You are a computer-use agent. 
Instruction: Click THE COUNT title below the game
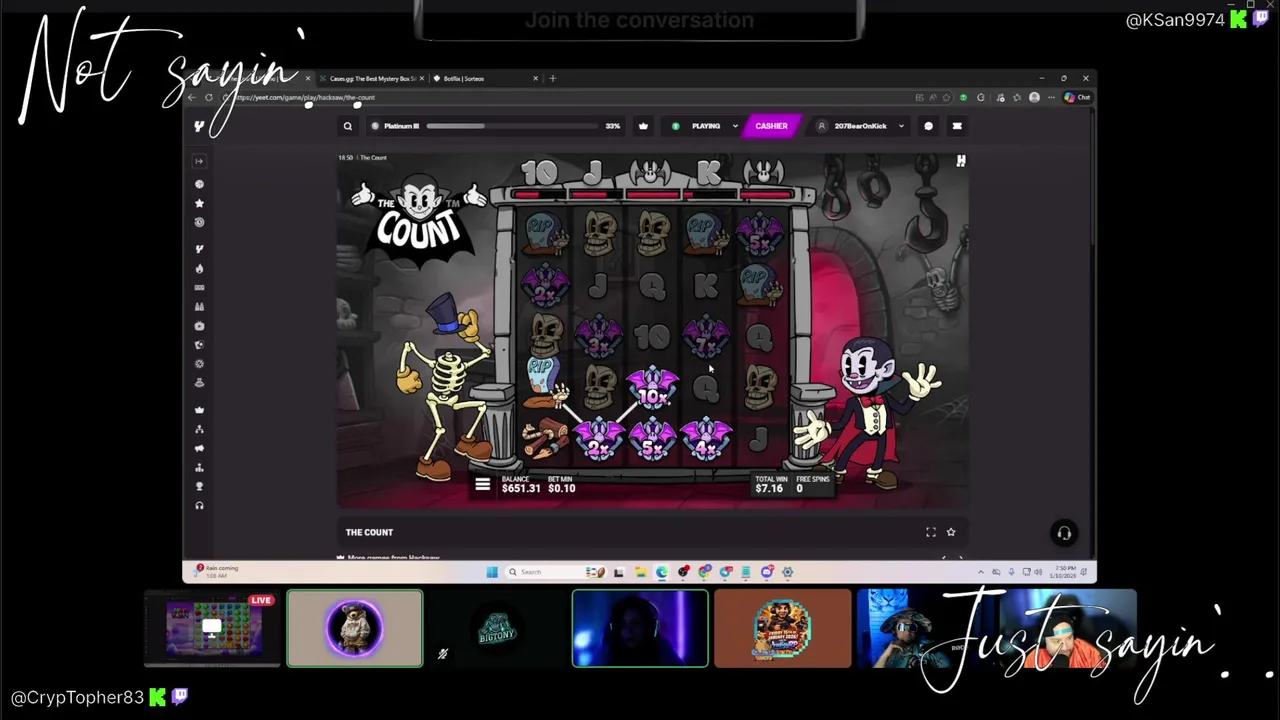click(369, 532)
